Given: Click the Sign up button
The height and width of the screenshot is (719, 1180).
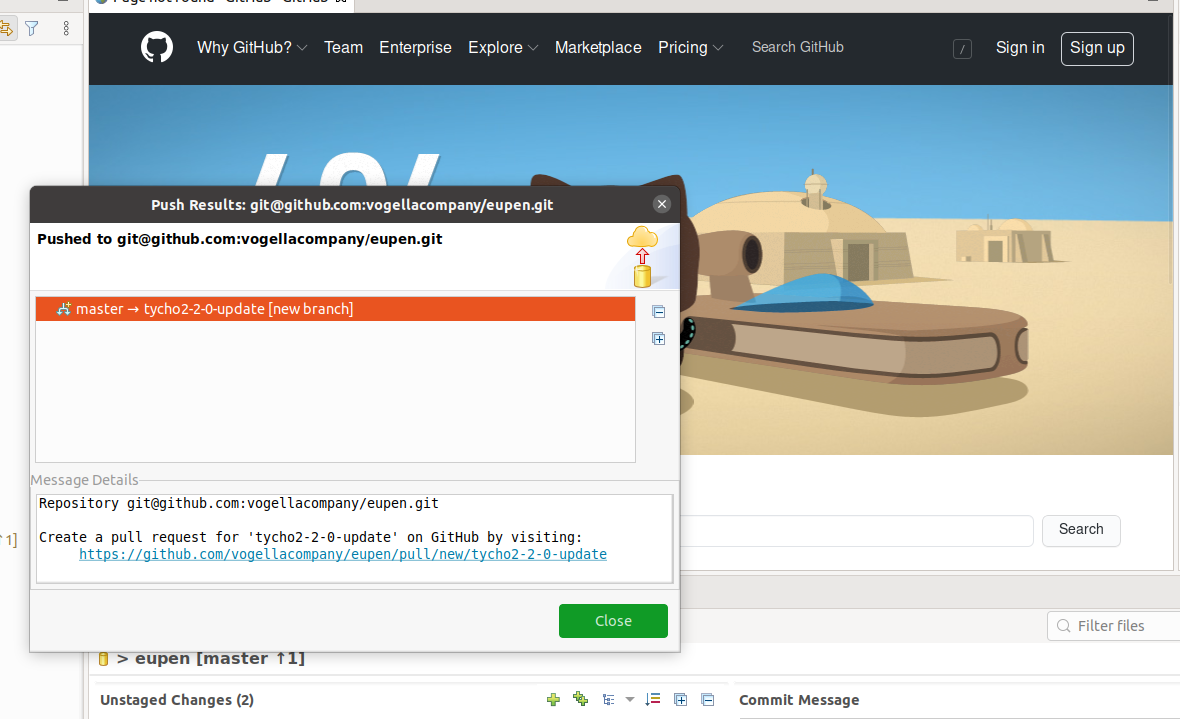Looking at the screenshot, I should [x=1097, y=48].
